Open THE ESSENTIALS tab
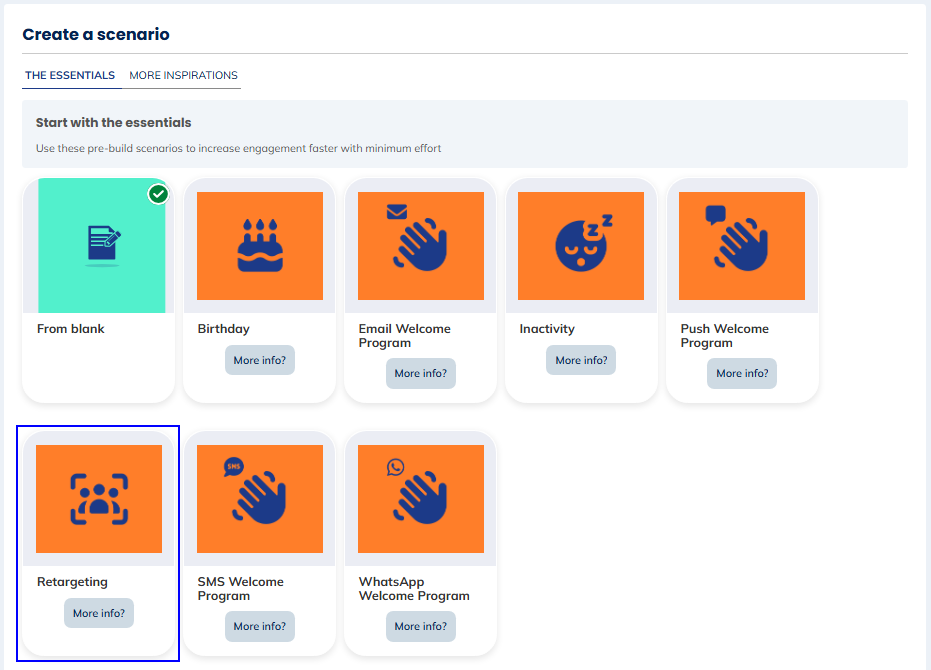The height and width of the screenshot is (670, 931). (71, 75)
